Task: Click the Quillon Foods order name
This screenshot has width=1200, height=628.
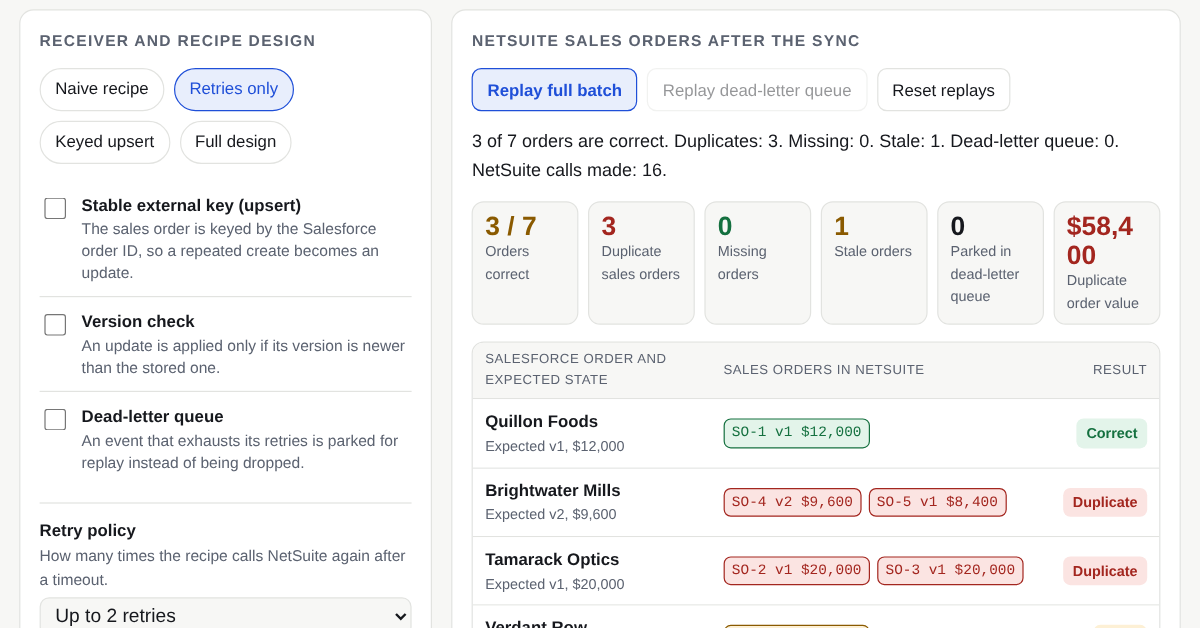Action: point(541,422)
